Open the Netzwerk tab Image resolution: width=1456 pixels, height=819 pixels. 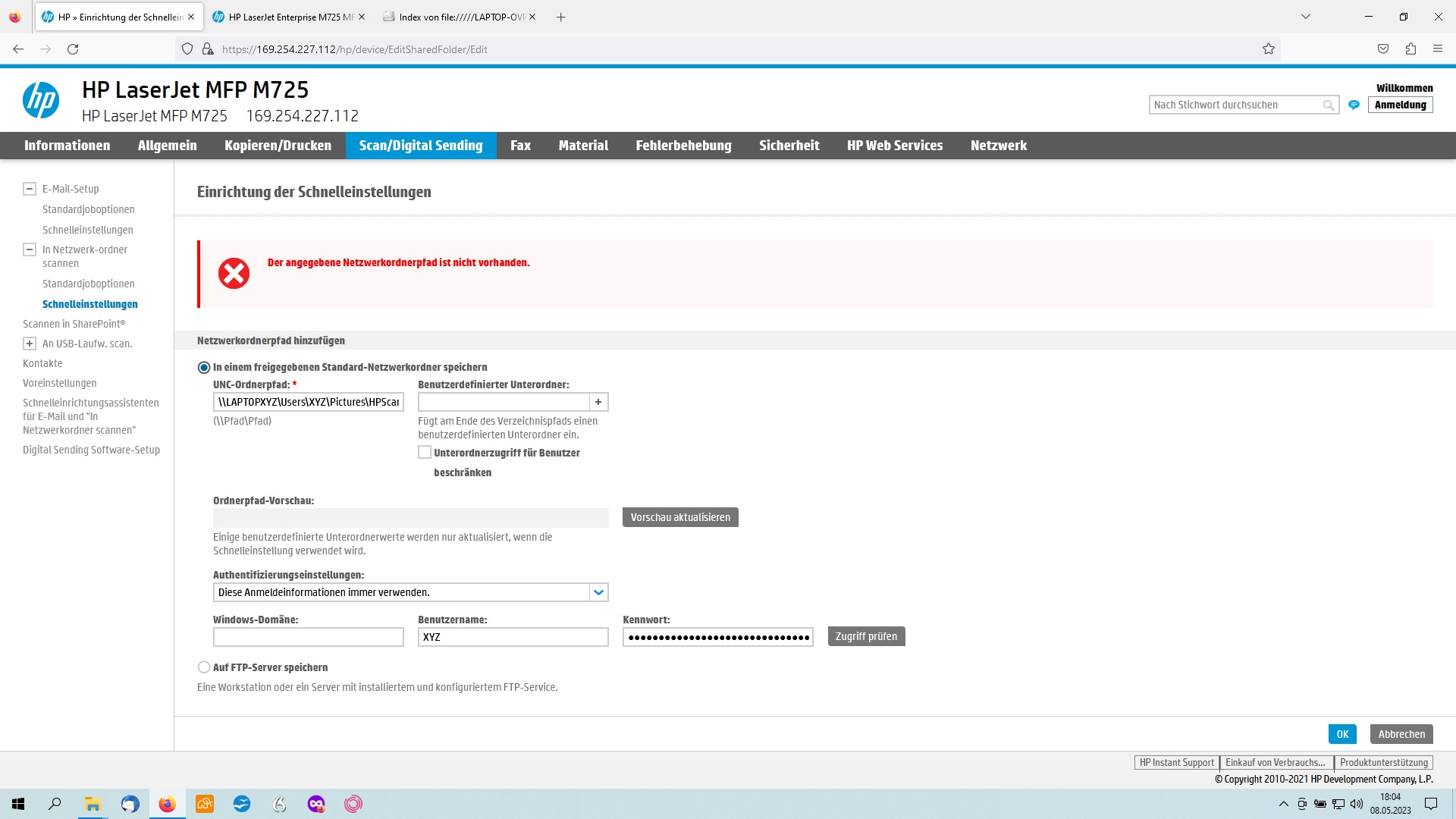[998, 146]
